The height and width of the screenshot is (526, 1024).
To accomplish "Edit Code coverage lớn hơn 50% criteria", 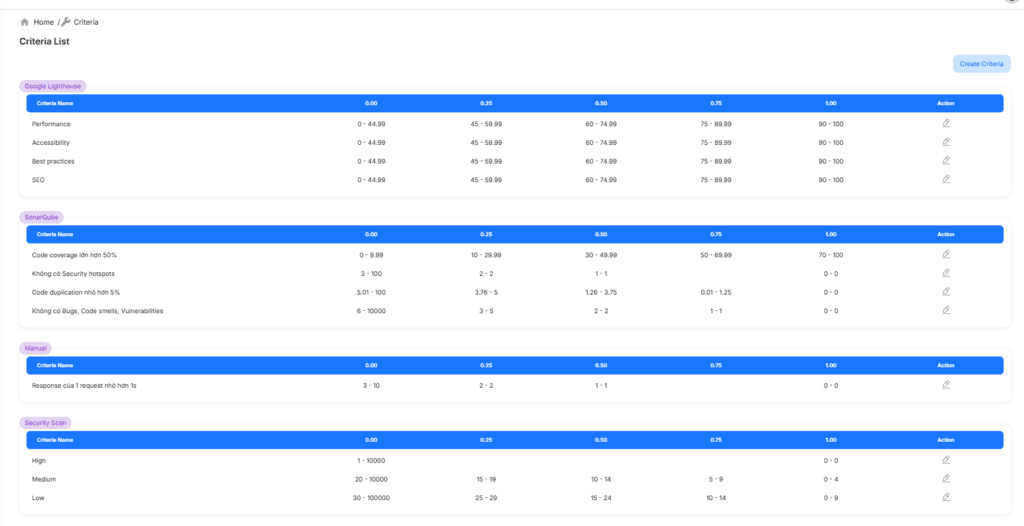I will coord(946,254).
